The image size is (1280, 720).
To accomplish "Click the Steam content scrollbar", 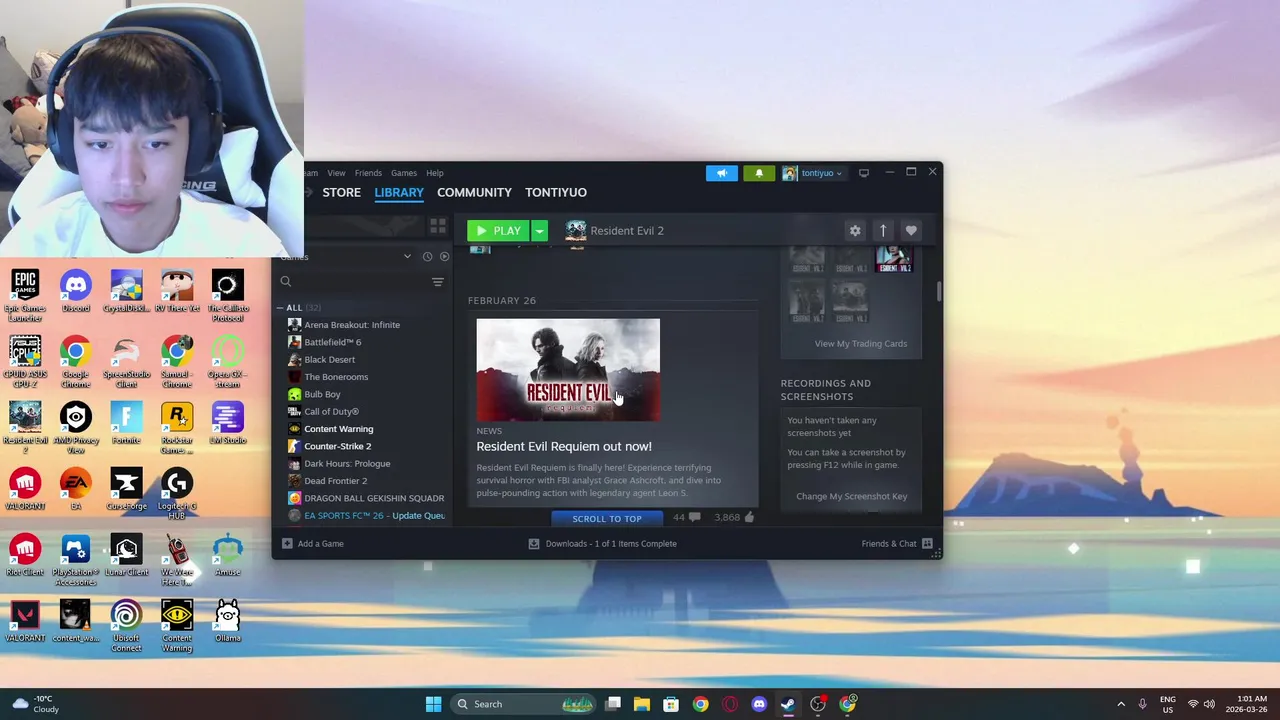I will click(938, 292).
